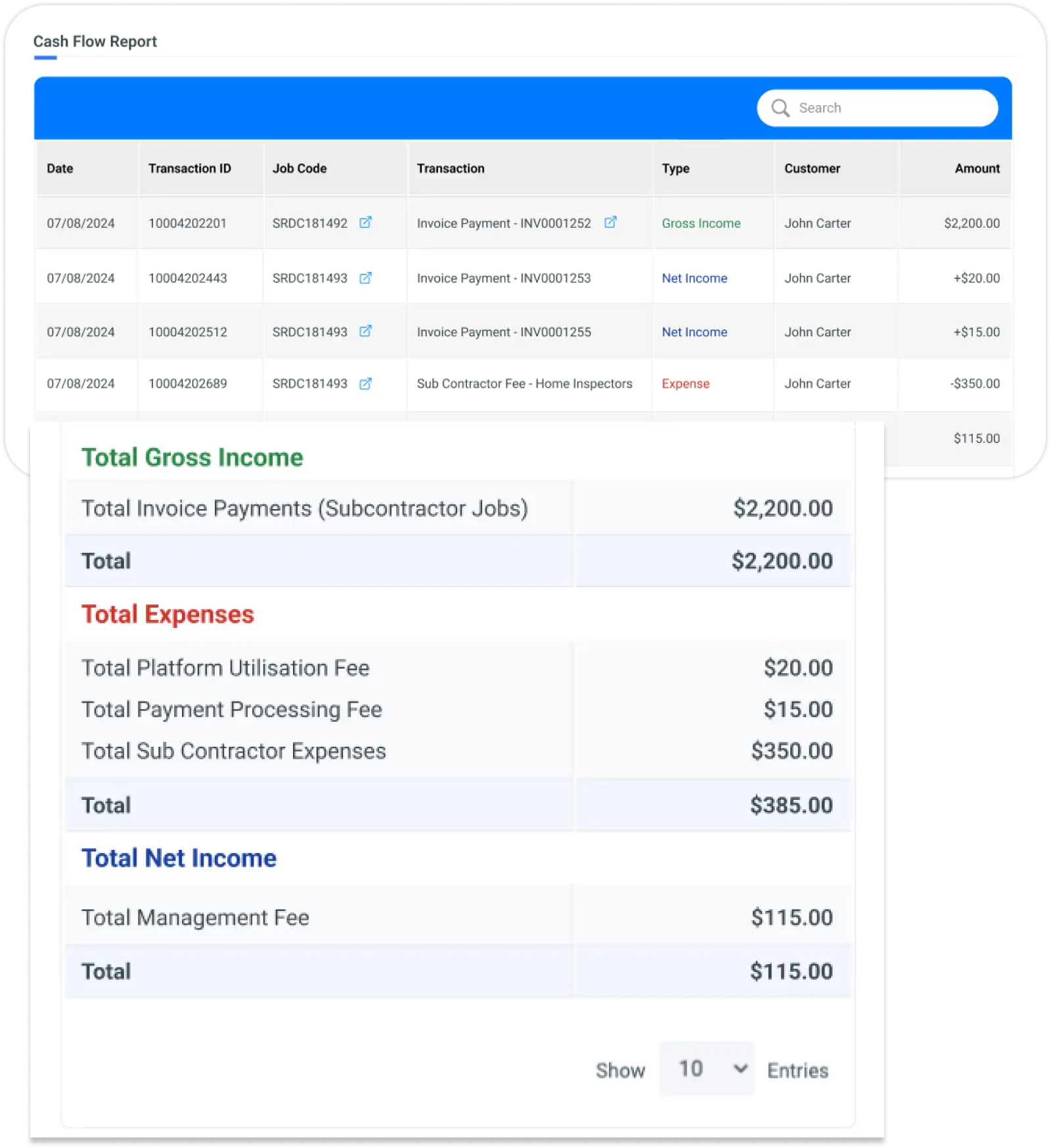The width and height of the screenshot is (1051, 1148).
Task: Open job link icon in transaction 10004202443 row
Action: point(366,278)
